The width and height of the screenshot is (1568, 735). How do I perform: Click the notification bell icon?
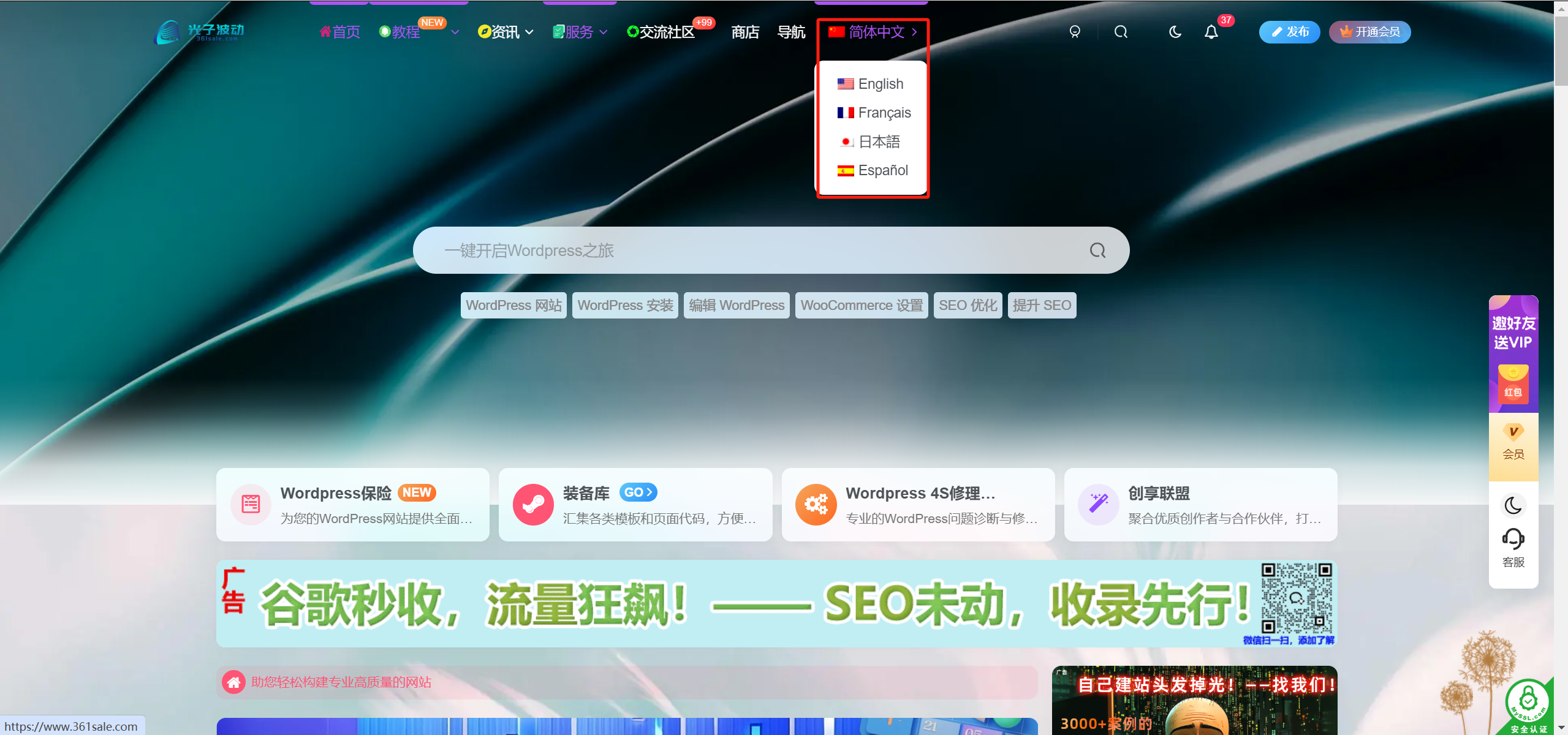click(x=1211, y=32)
